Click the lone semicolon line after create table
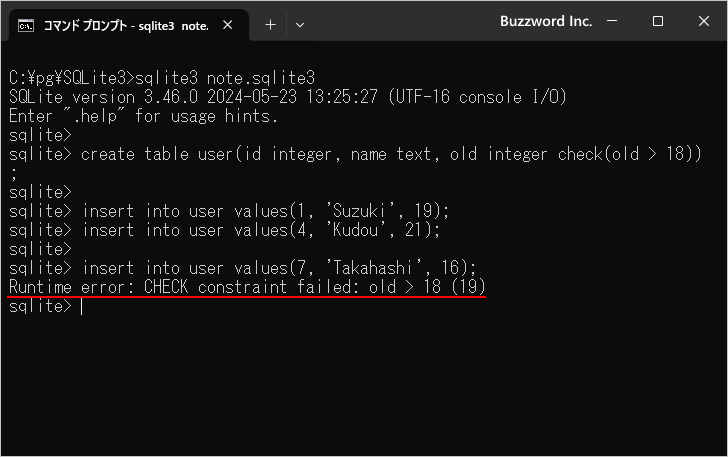Image resolution: width=728 pixels, height=457 pixels. pos(12,173)
